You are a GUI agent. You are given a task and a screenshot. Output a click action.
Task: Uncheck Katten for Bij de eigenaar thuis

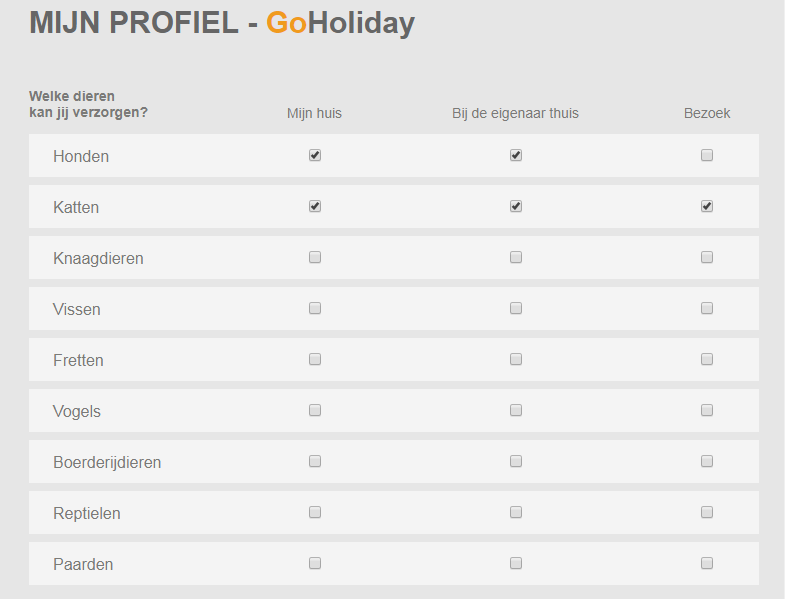tap(516, 206)
